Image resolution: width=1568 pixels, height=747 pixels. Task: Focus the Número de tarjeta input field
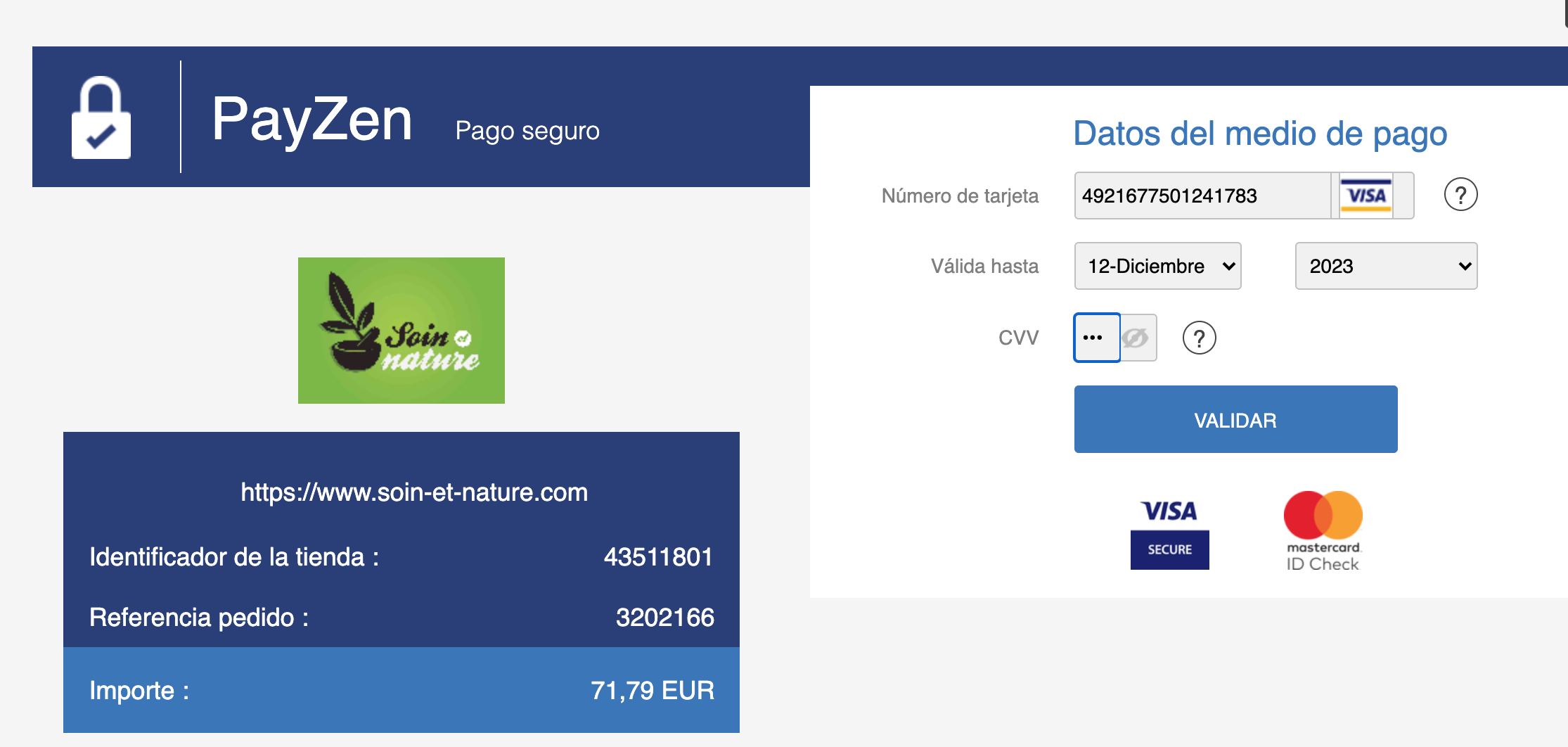pos(1201,196)
